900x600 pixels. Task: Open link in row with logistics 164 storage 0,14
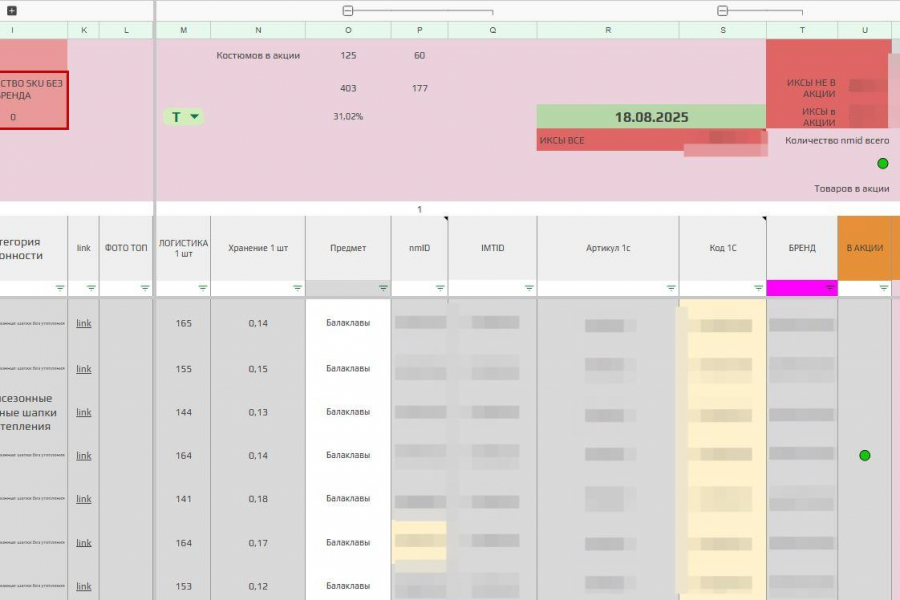tap(84, 456)
